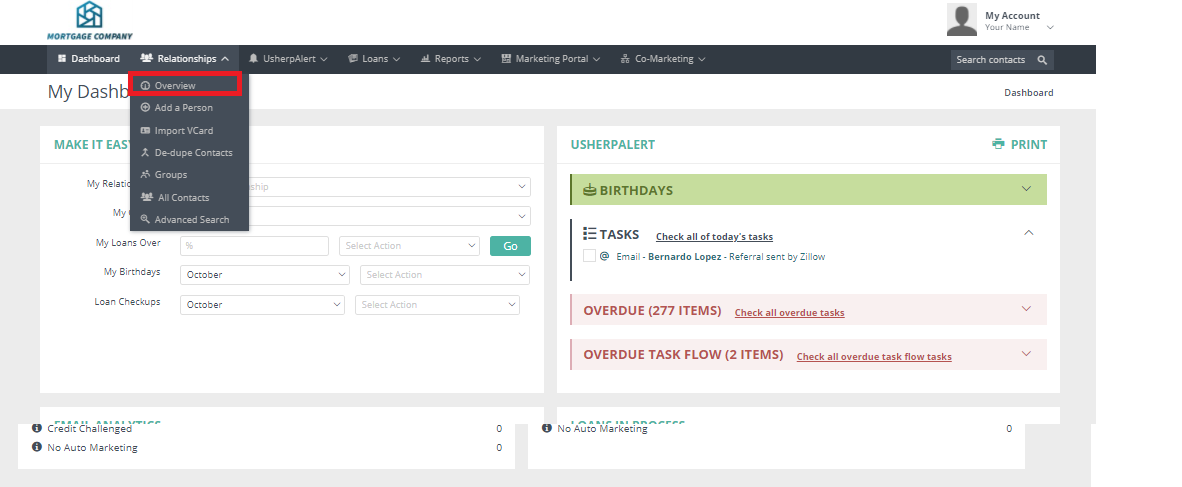Click Check all of today's tasks link
This screenshot has height=487, width=1182.
point(714,237)
